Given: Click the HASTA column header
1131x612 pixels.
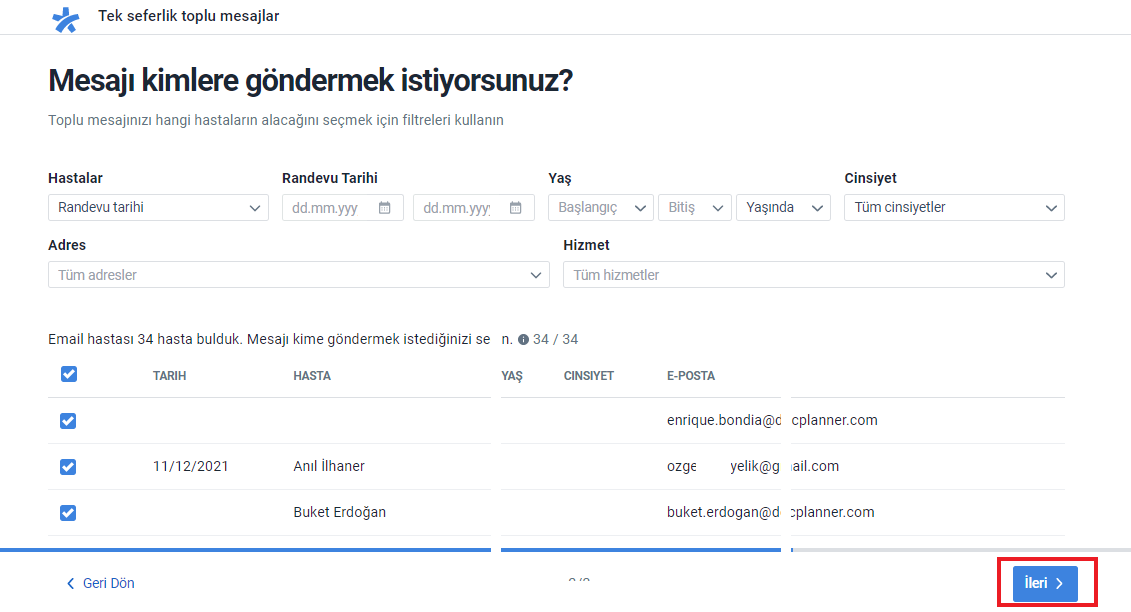Looking at the screenshot, I should (312, 376).
